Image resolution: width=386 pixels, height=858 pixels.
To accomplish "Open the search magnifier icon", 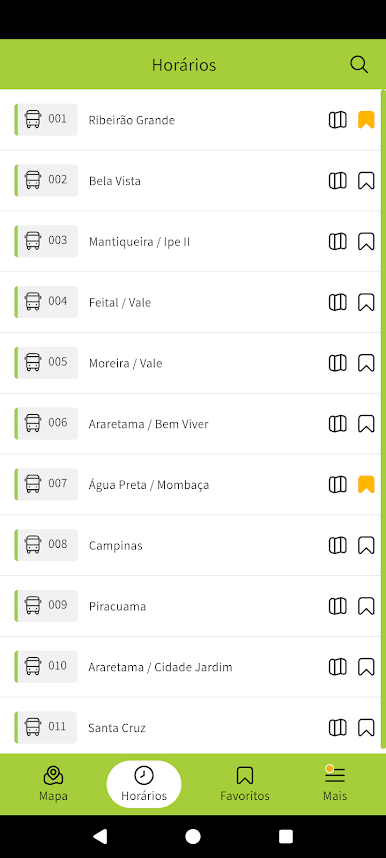I will pos(359,65).
